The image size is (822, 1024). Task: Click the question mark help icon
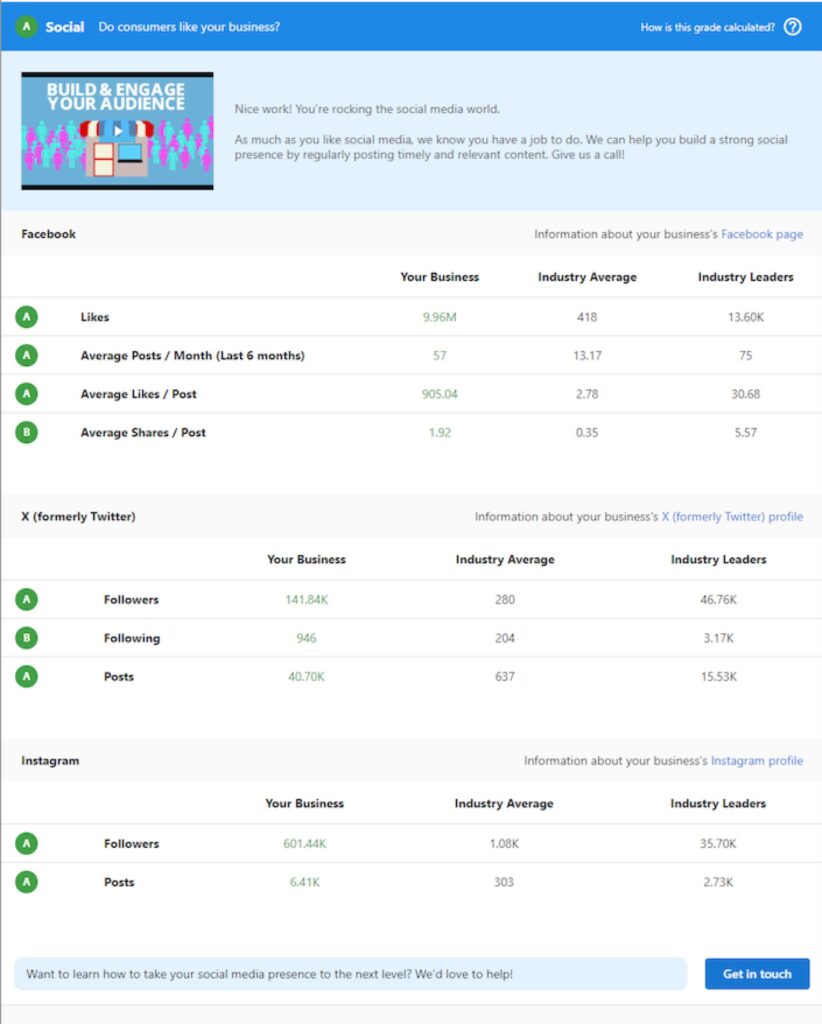(793, 27)
